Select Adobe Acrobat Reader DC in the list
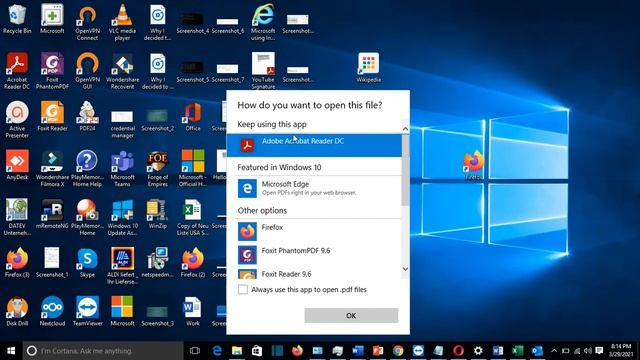Image resolution: width=640 pixels, height=360 pixels. [x=314, y=145]
